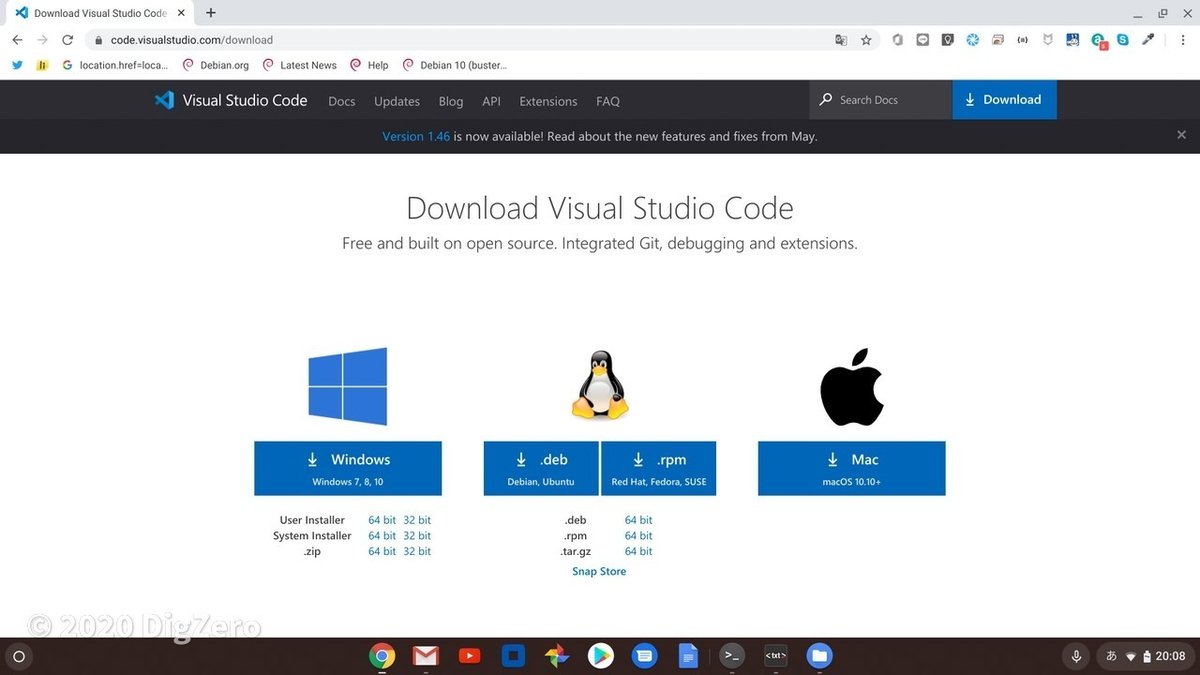The image size is (1200, 675).
Task: Download Windows .zip 64 bit
Action: coord(382,551)
